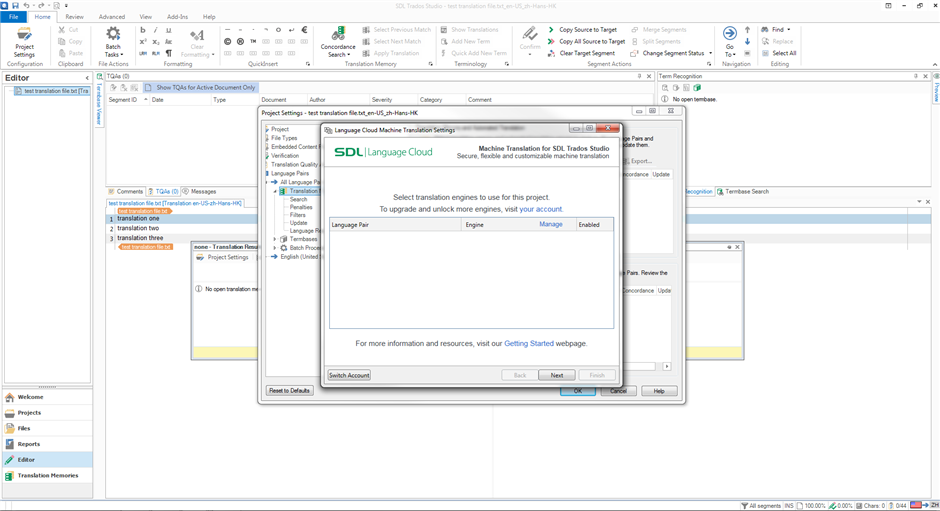Open the Change Segment Status dropdown

675,54
